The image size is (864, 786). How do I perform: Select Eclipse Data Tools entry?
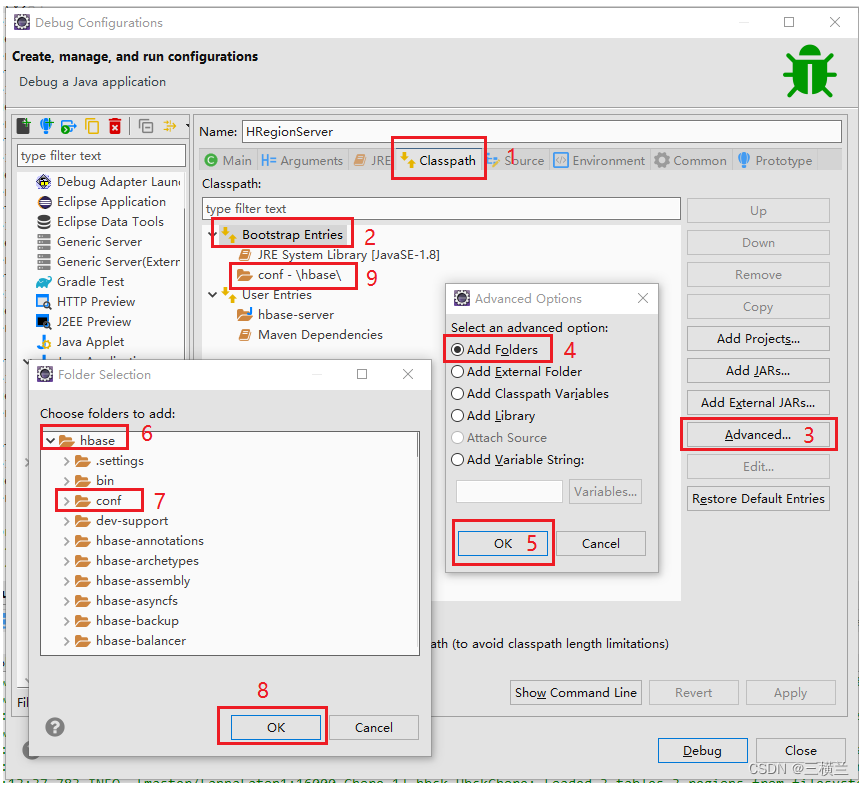pos(100,222)
